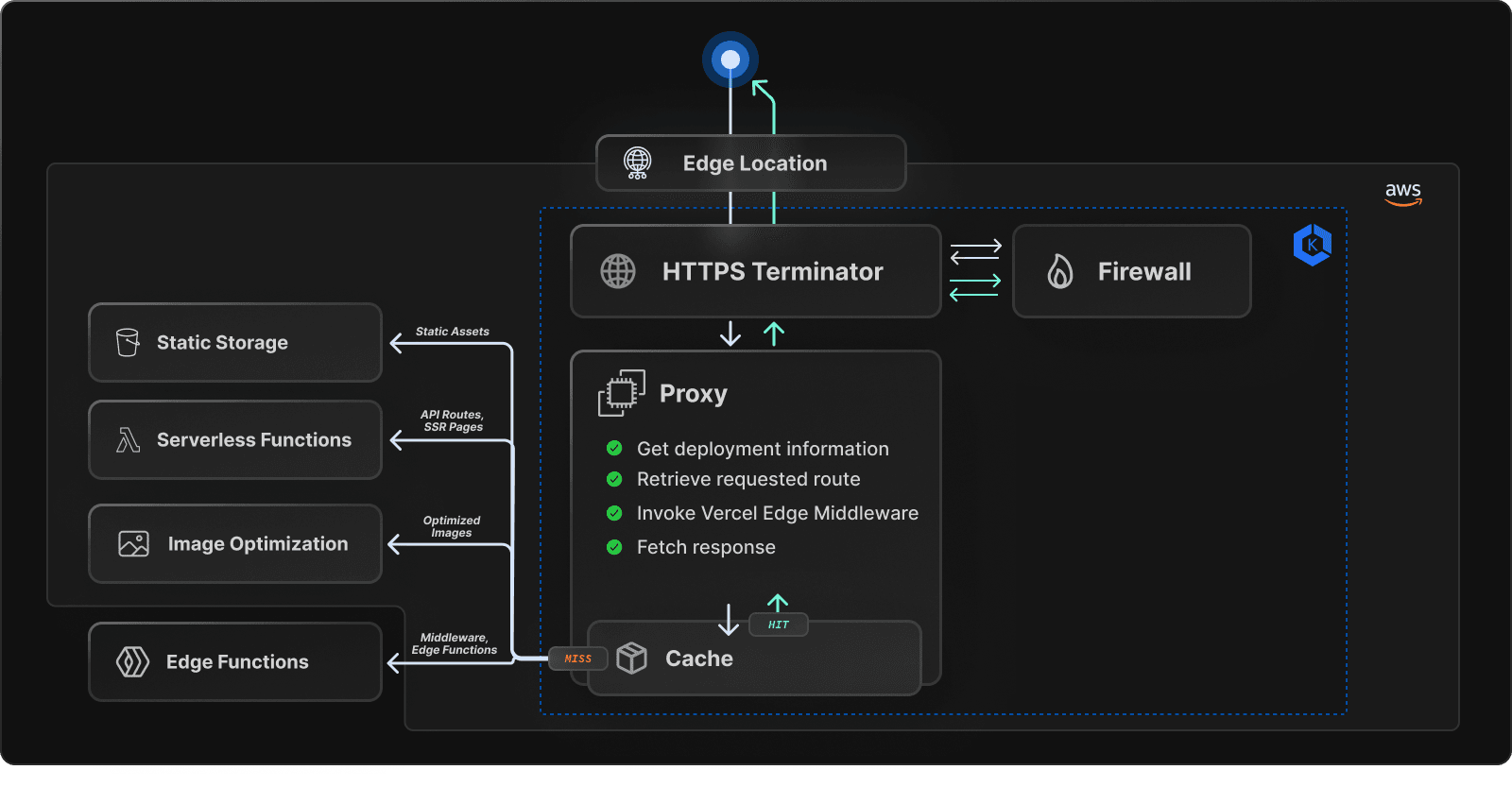Click the Serverless Functions lambda icon
Image resolution: width=1512 pixels, height=787 pixels.
[129, 439]
